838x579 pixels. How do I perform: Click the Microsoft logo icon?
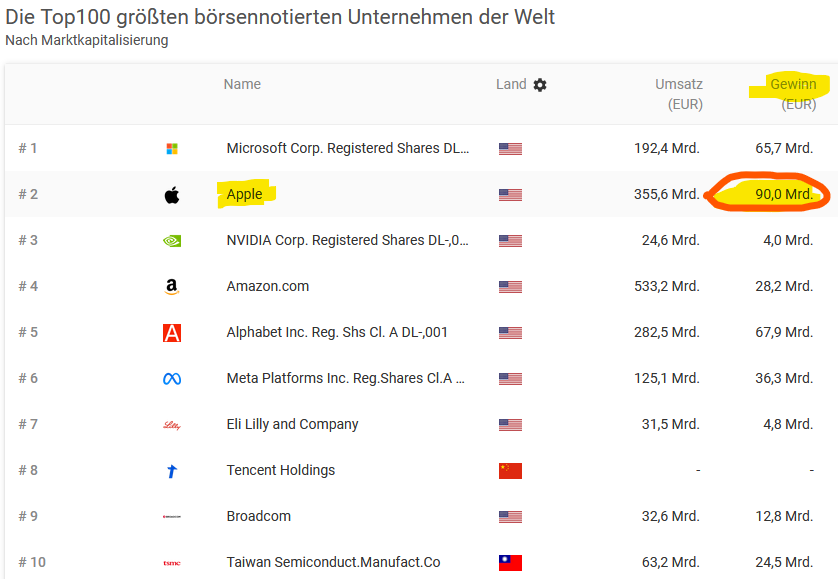[172, 148]
